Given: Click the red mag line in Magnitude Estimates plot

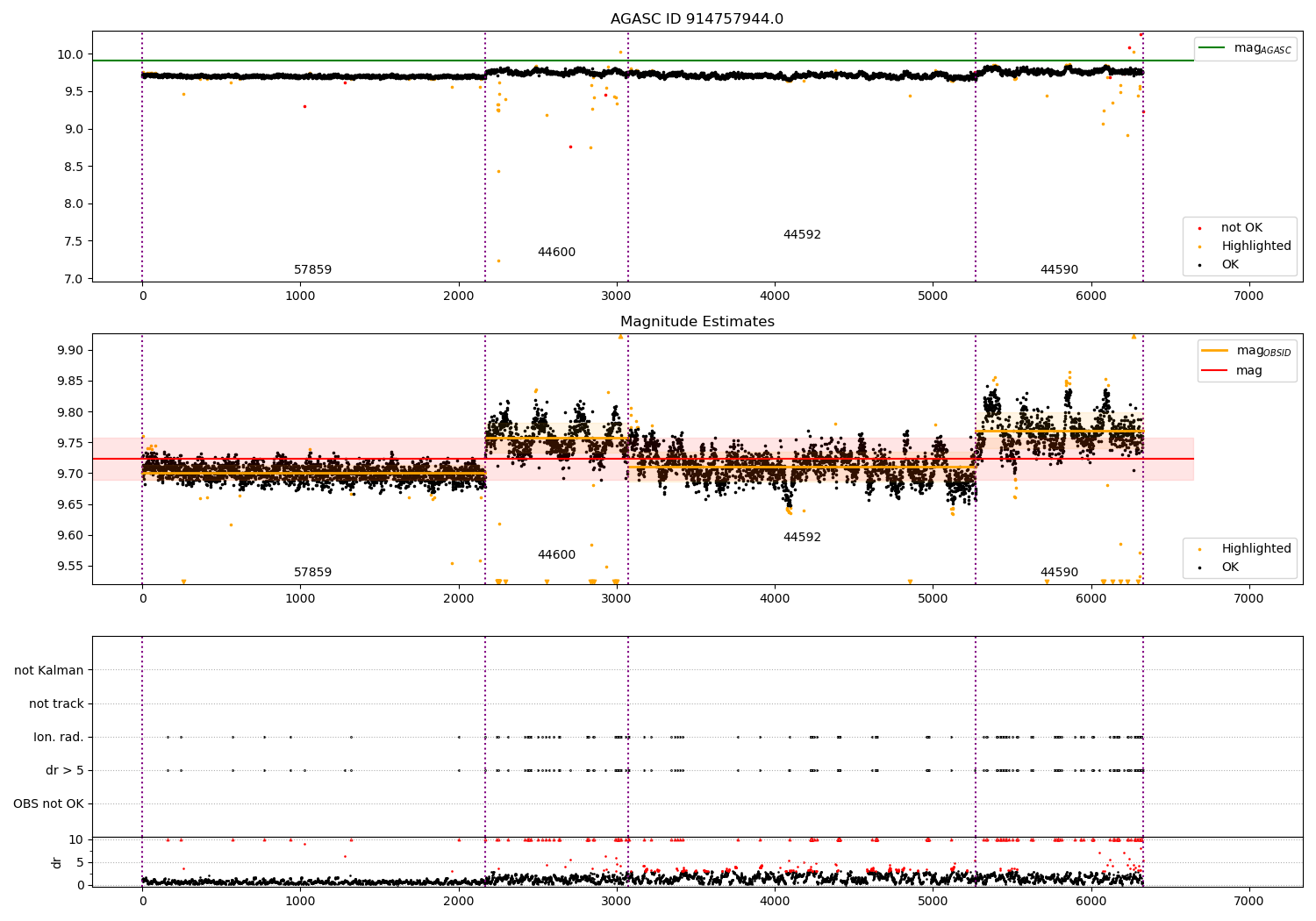Looking at the screenshot, I should (643, 459).
